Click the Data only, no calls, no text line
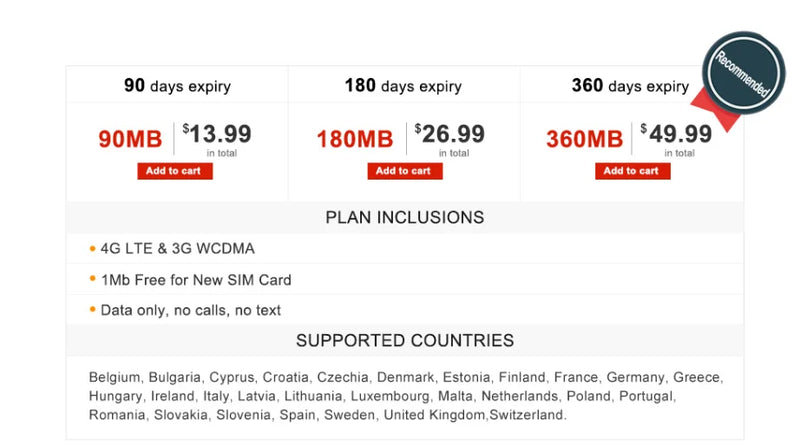 [x=191, y=310]
